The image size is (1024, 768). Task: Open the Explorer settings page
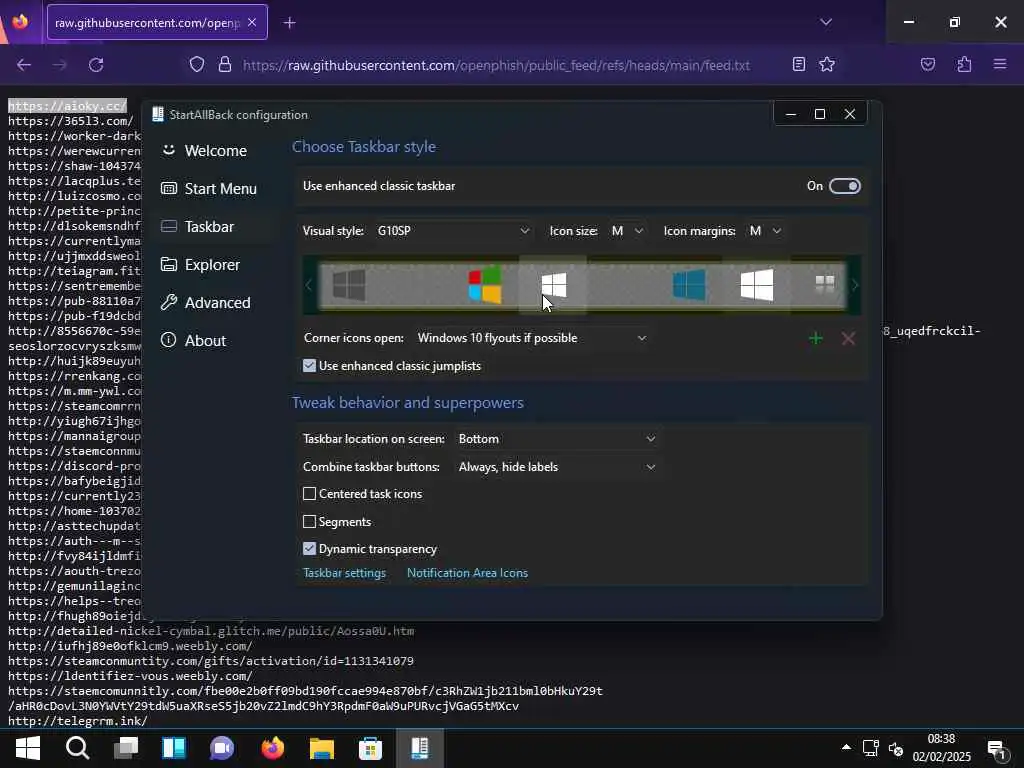point(200,264)
